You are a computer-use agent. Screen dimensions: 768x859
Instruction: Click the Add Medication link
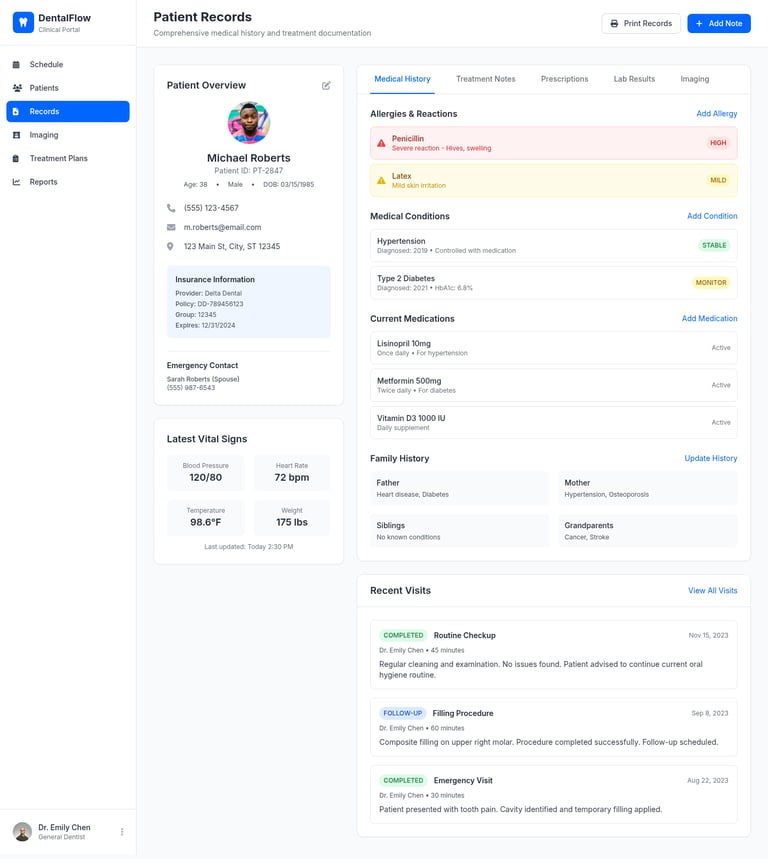click(x=709, y=319)
